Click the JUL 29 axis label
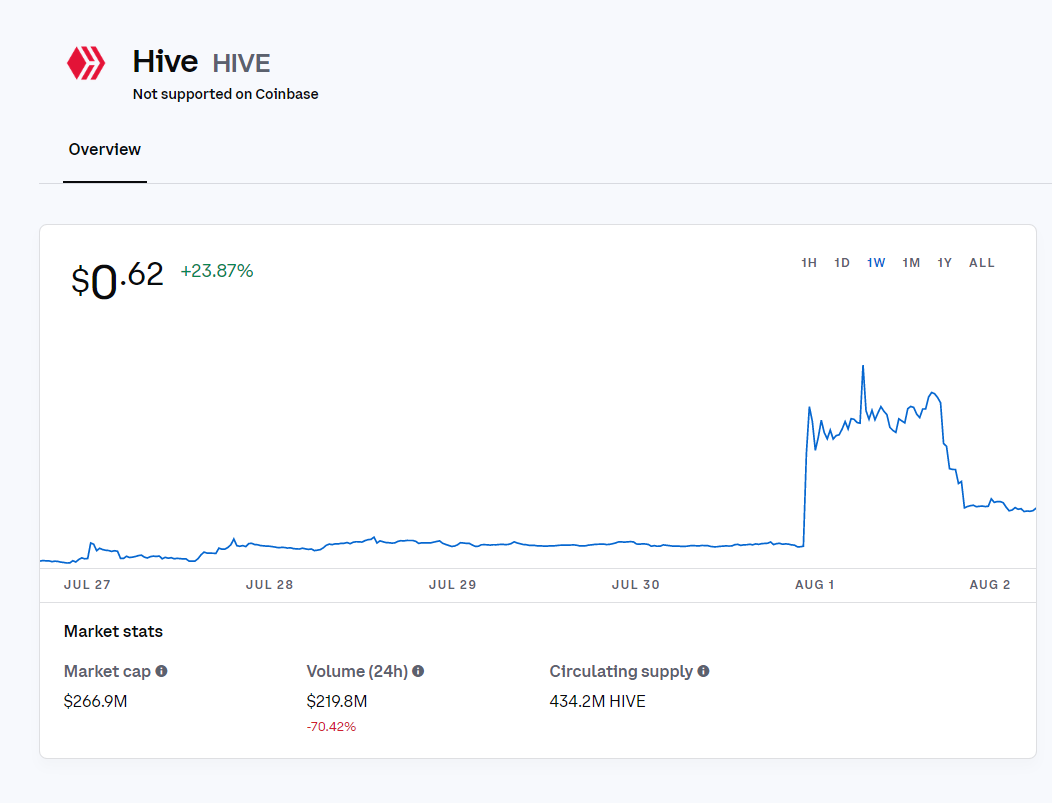Image resolution: width=1052 pixels, height=803 pixels. pyautogui.click(x=453, y=585)
